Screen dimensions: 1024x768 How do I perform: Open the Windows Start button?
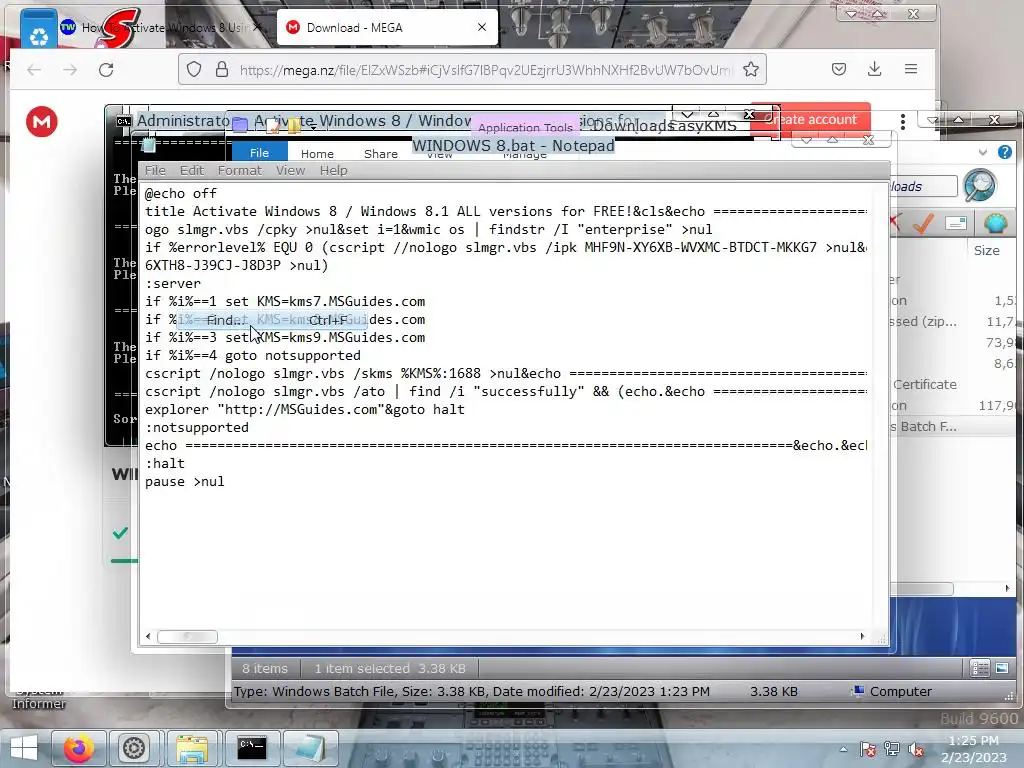pyautogui.click(x=24, y=748)
